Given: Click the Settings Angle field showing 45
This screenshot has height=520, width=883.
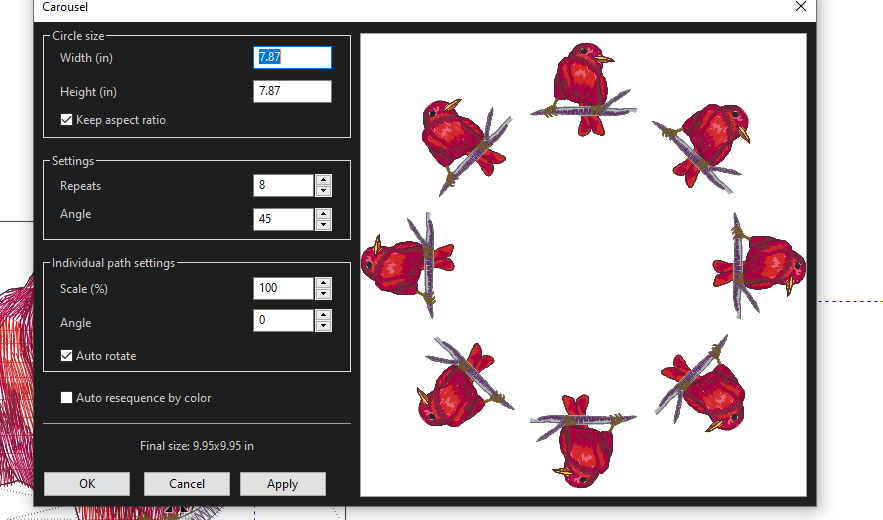Looking at the screenshot, I should point(283,219).
